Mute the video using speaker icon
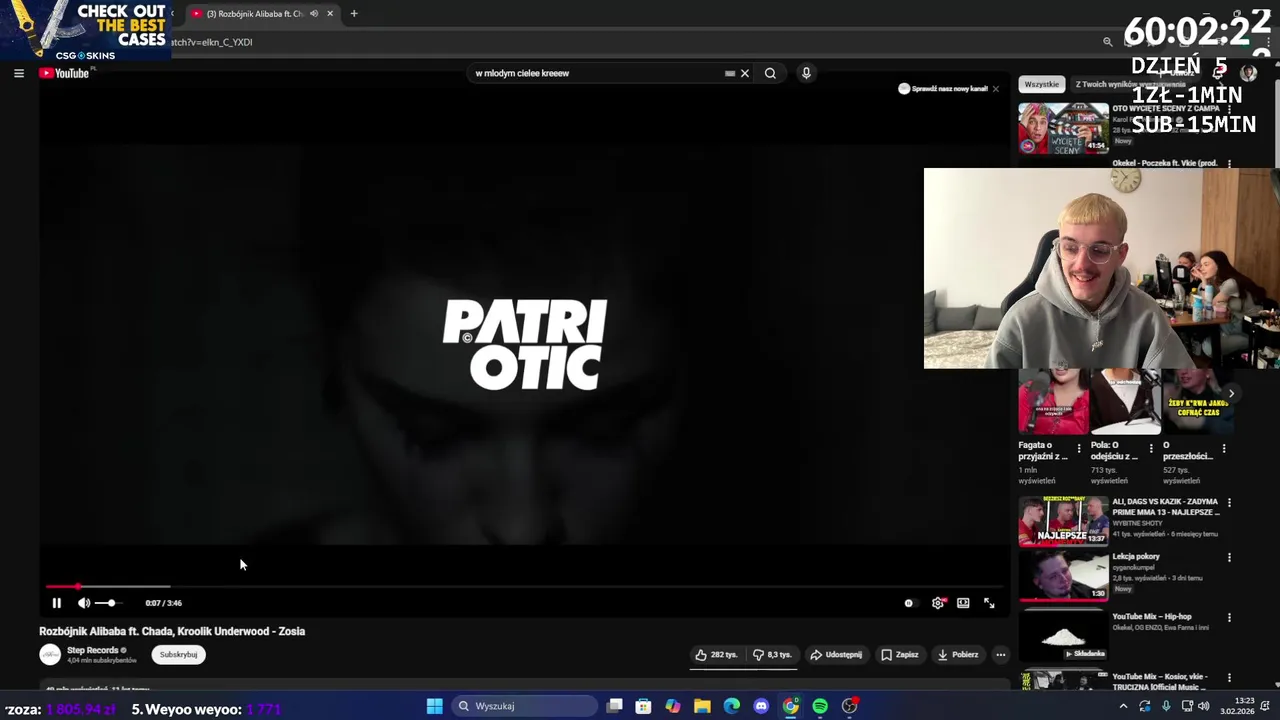 click(84, 603)
